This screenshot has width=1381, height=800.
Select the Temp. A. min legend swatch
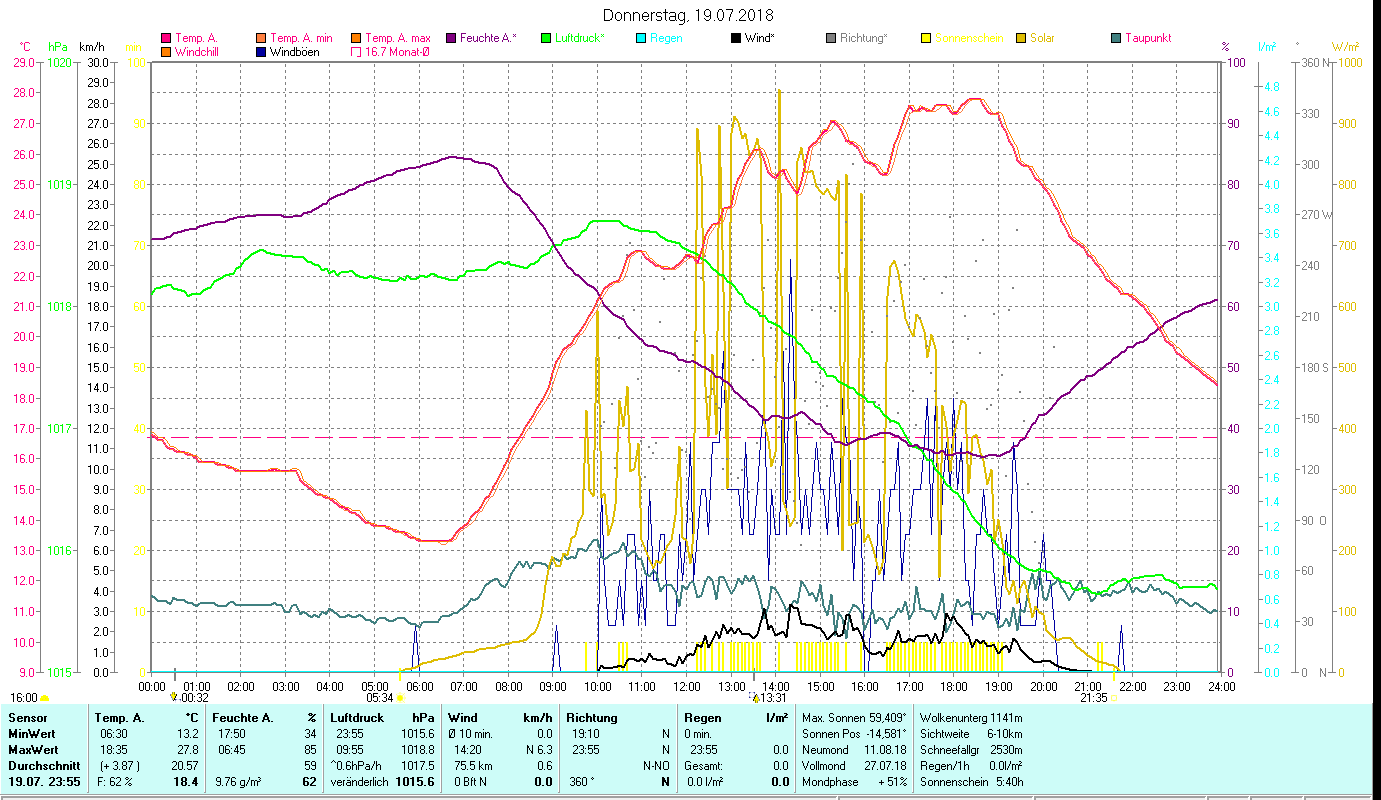261,38
